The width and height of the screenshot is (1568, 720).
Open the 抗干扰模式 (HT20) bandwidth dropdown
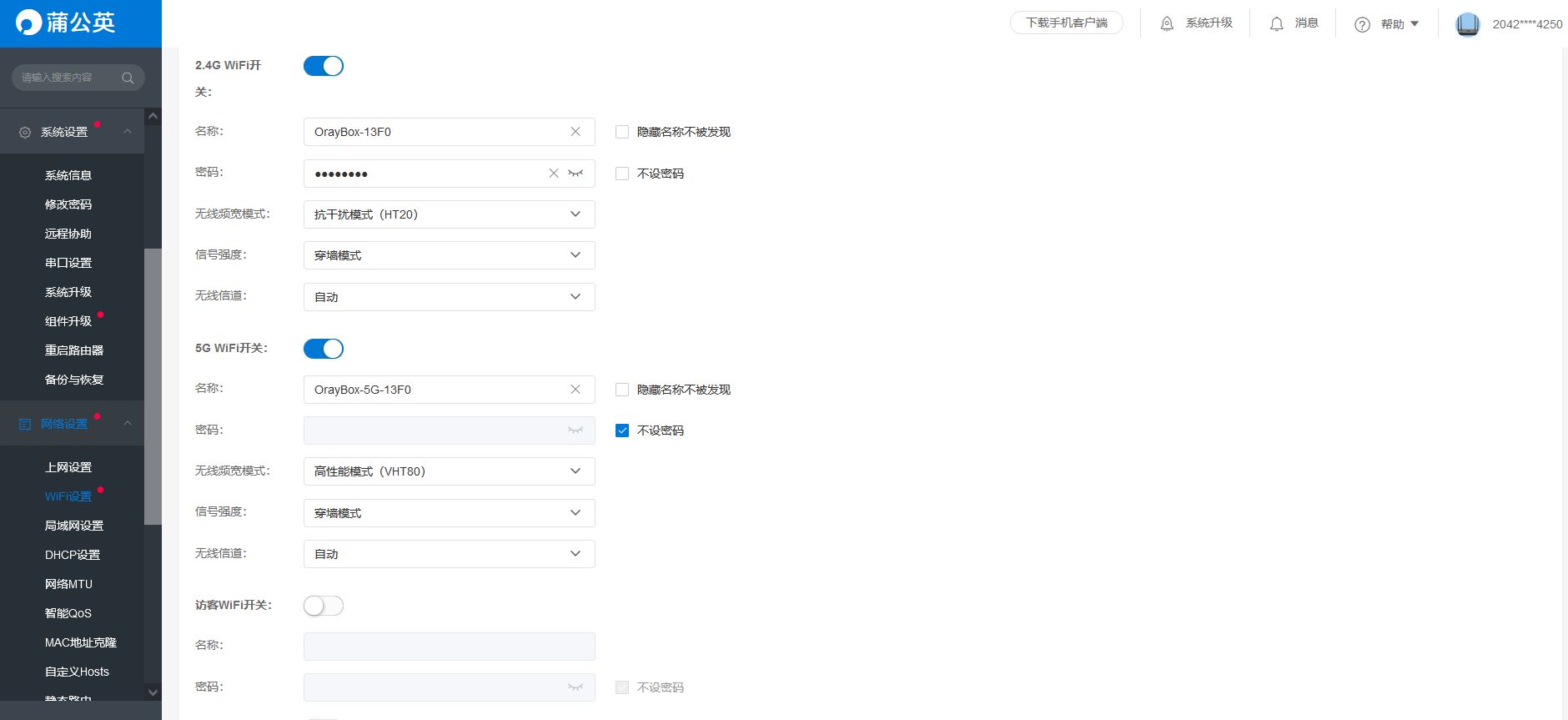click(449, 214)
